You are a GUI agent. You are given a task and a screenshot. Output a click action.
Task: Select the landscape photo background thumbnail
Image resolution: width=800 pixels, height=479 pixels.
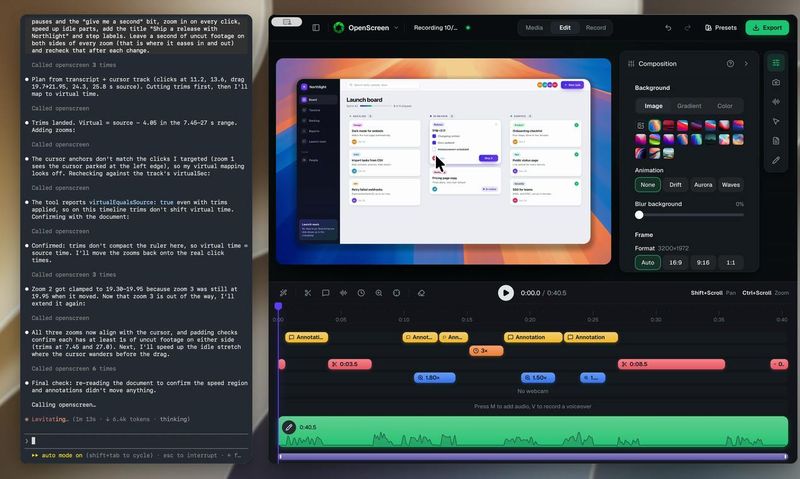pyautogui.click(x=668, y=153)
